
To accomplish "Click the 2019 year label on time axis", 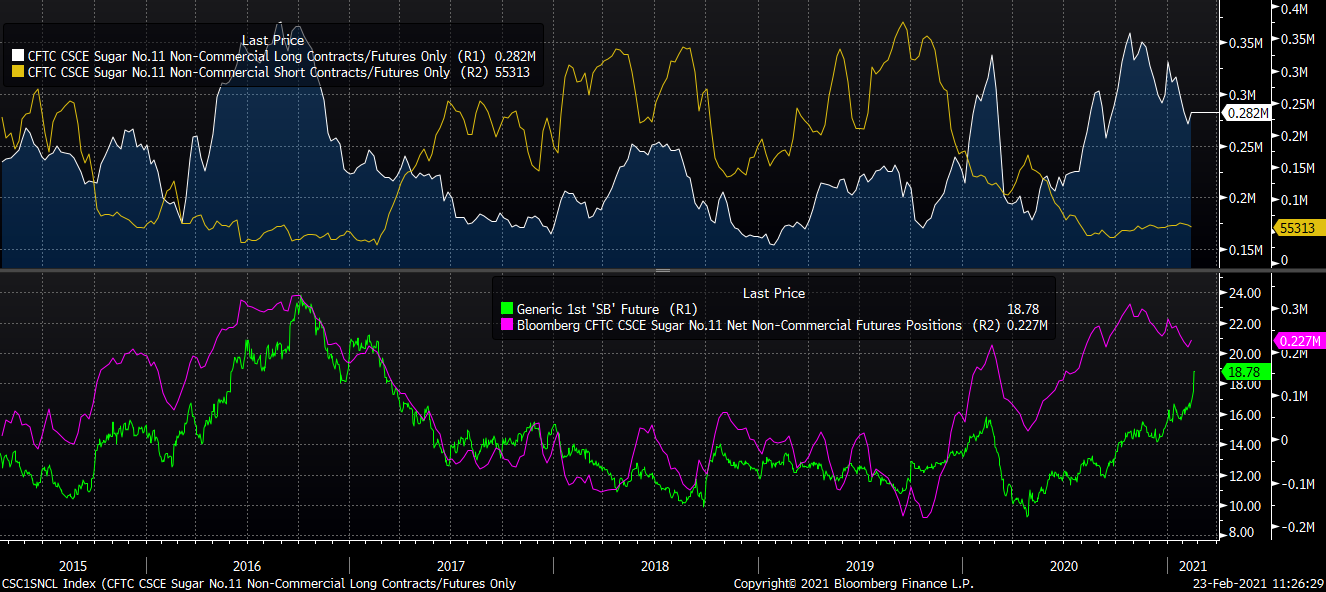I will 859,565.
